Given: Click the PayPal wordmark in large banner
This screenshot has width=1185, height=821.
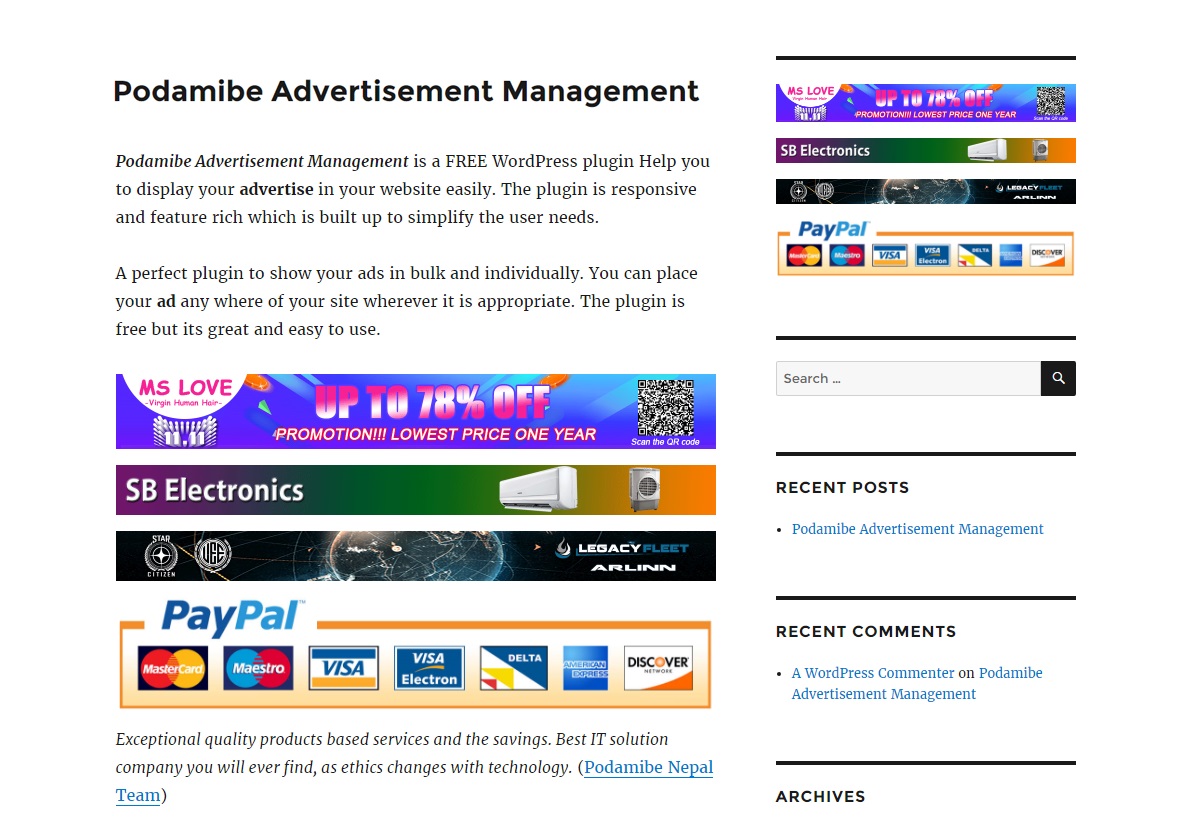Looking at the screenshot, I should [x=233, y=616].
